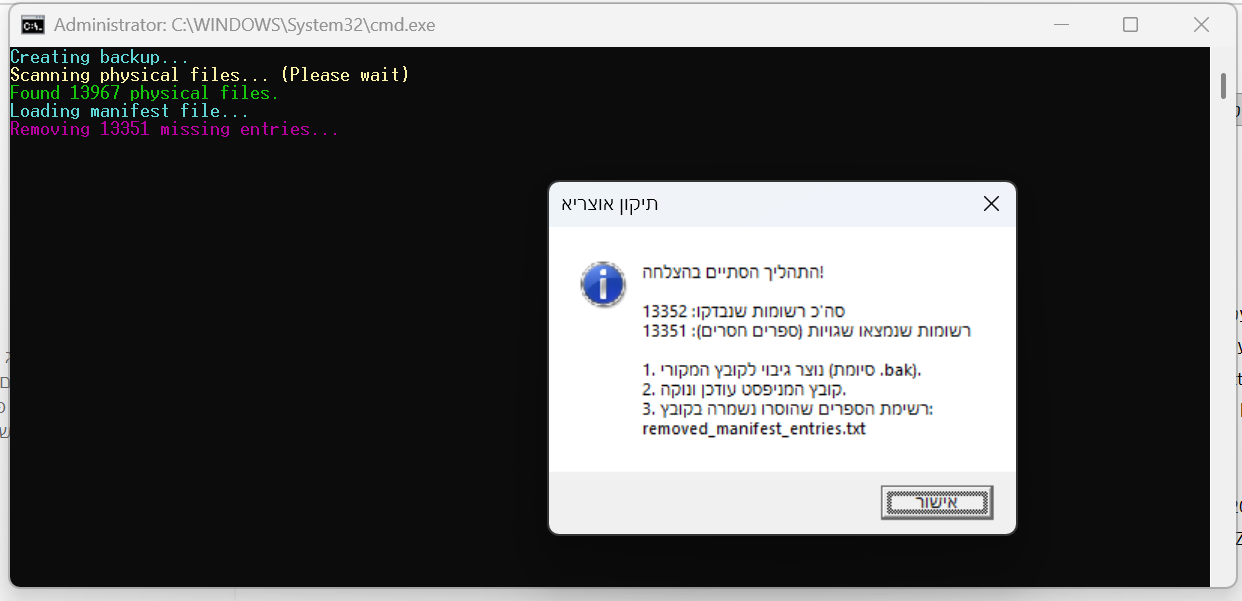Click the .bak backup created line

click(x=781, y=370)
